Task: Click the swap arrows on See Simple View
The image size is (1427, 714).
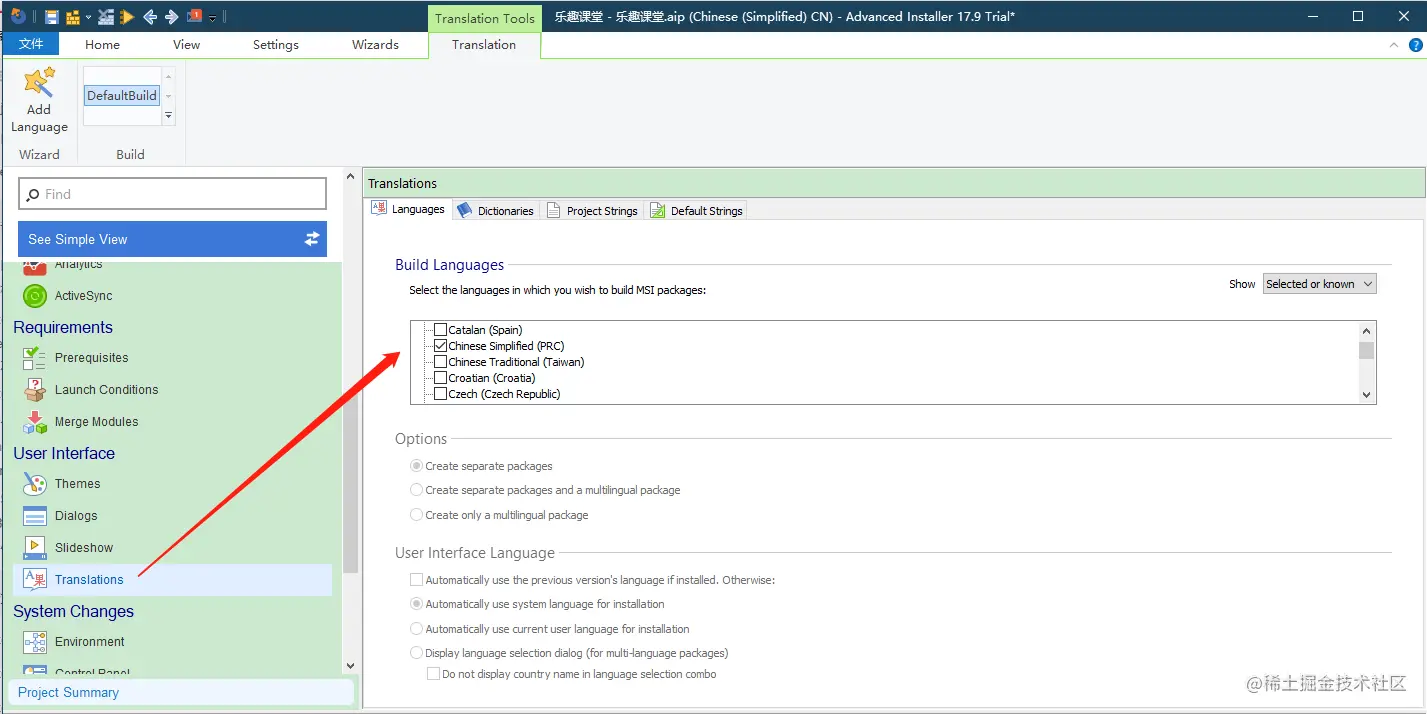Action: pos(312,239)
